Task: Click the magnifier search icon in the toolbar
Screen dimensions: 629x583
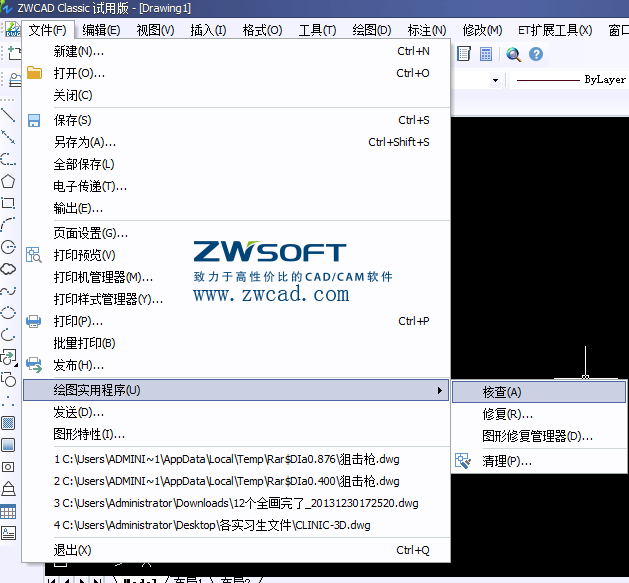Action: [513, 54]
